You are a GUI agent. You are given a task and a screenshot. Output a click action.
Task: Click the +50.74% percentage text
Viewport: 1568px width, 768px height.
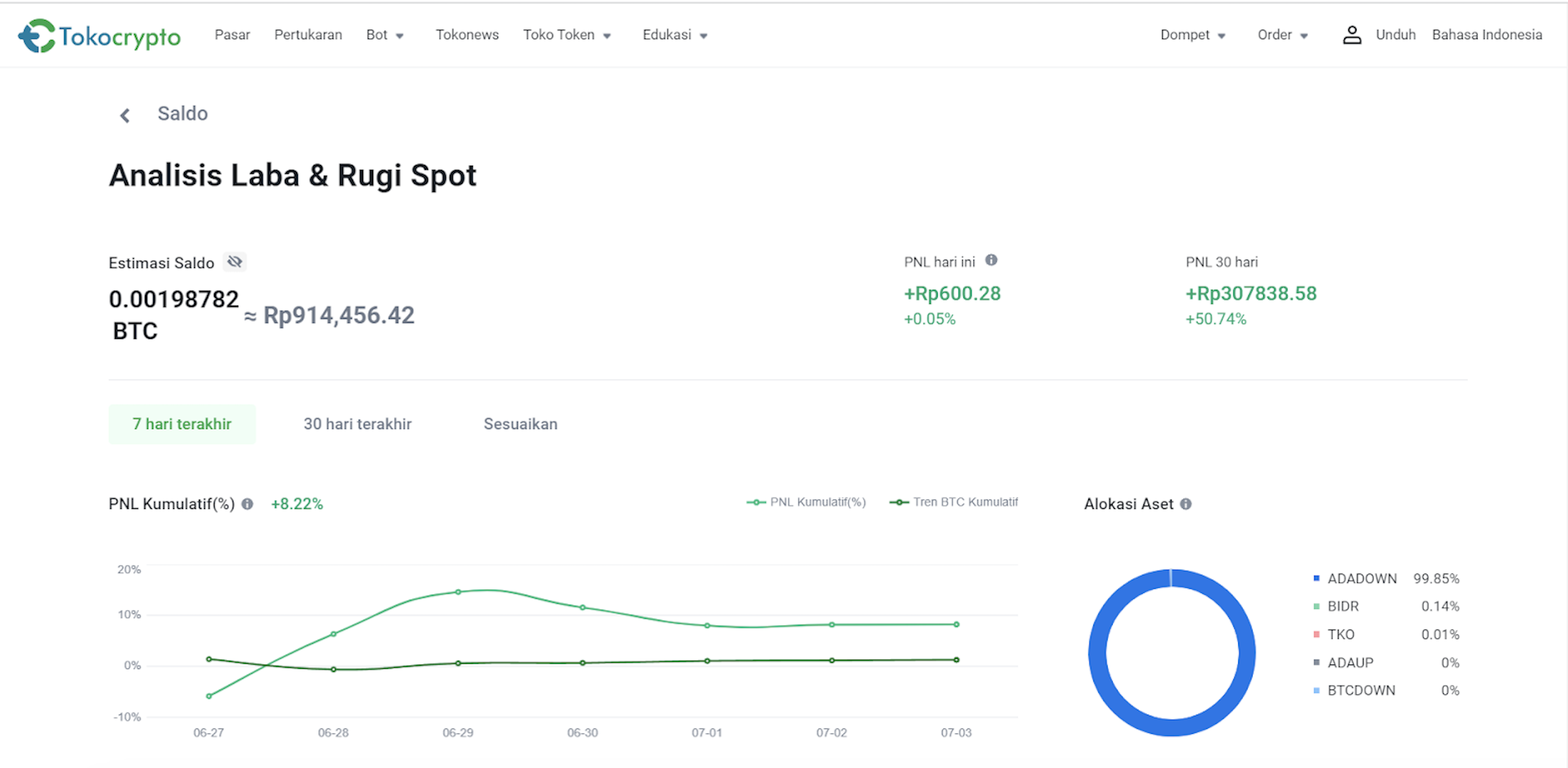[x=1216, y=319]
